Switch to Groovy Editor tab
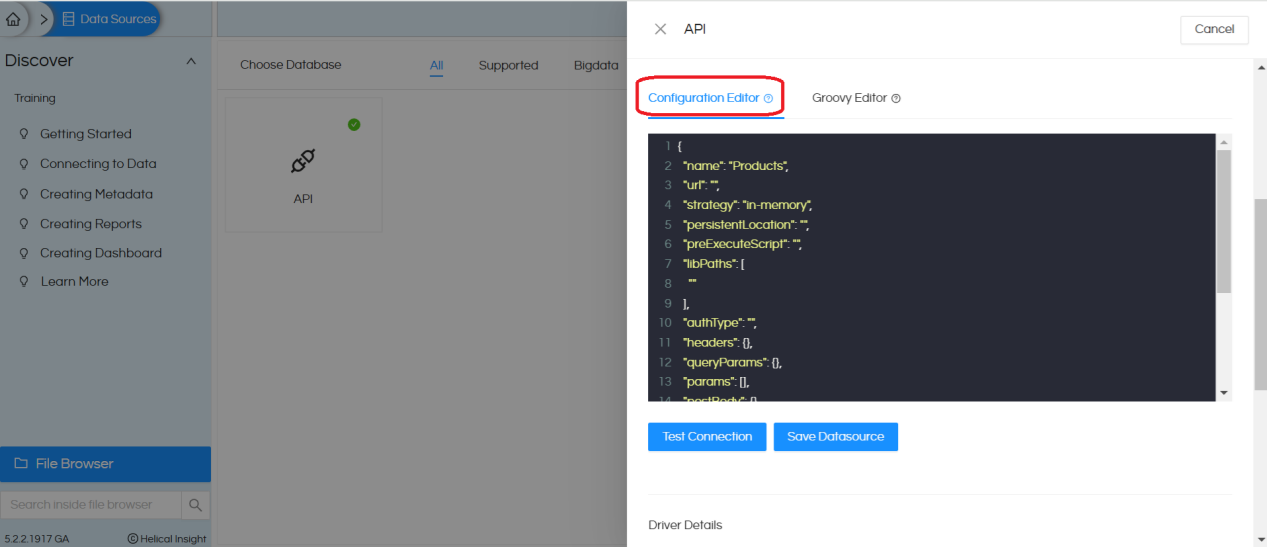 [x=849, y=98]
